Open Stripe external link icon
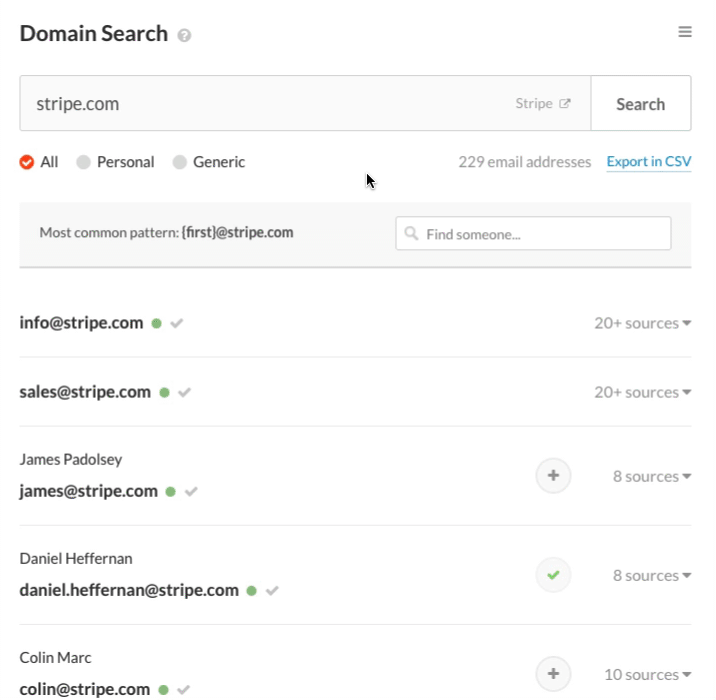The width and height of the screenshot is (716, 700). [x=565, y=104]
